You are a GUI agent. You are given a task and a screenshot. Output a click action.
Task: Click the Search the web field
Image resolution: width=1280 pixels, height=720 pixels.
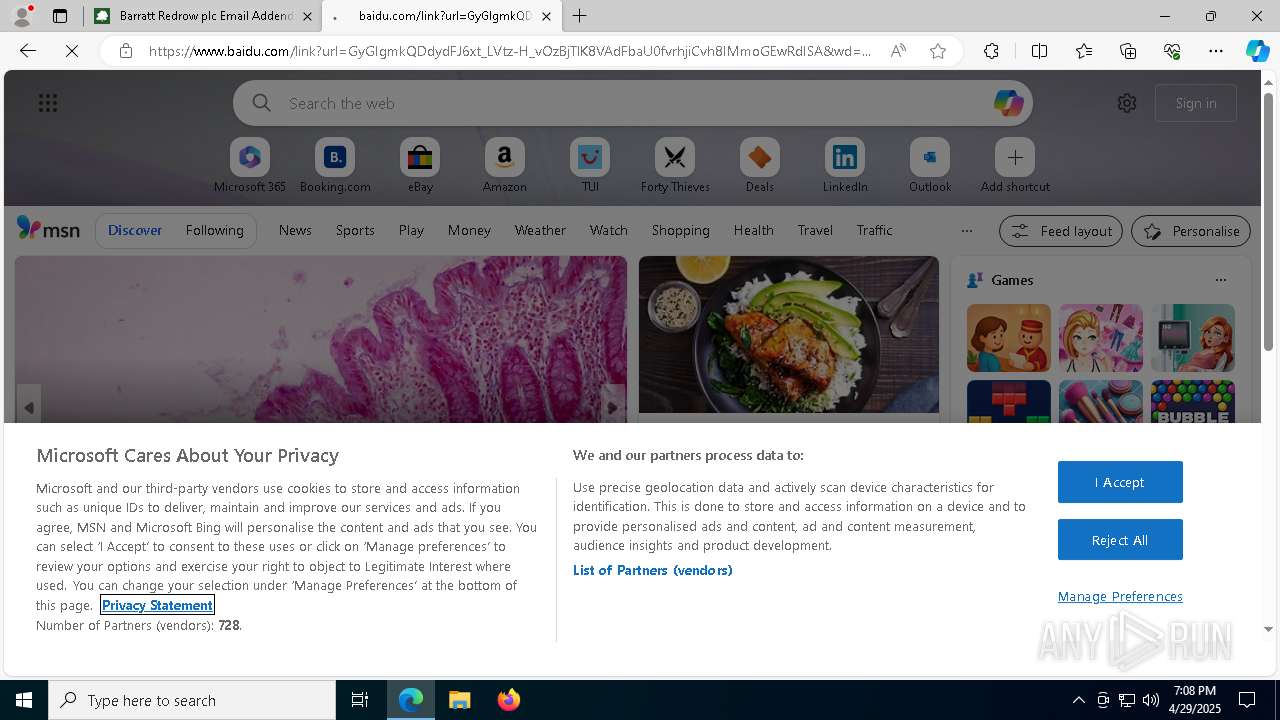coord(633,103)
